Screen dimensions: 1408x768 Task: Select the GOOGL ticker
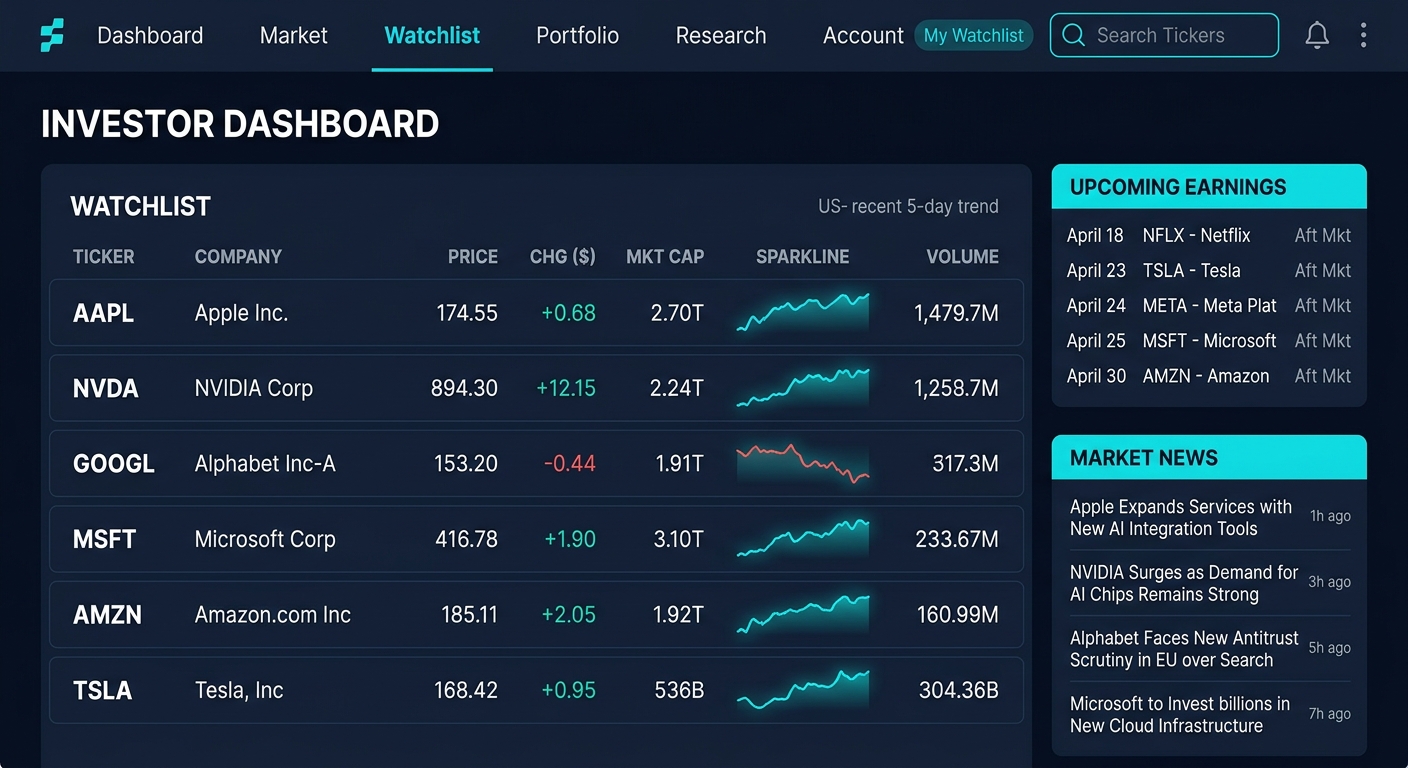coord(114,464)
